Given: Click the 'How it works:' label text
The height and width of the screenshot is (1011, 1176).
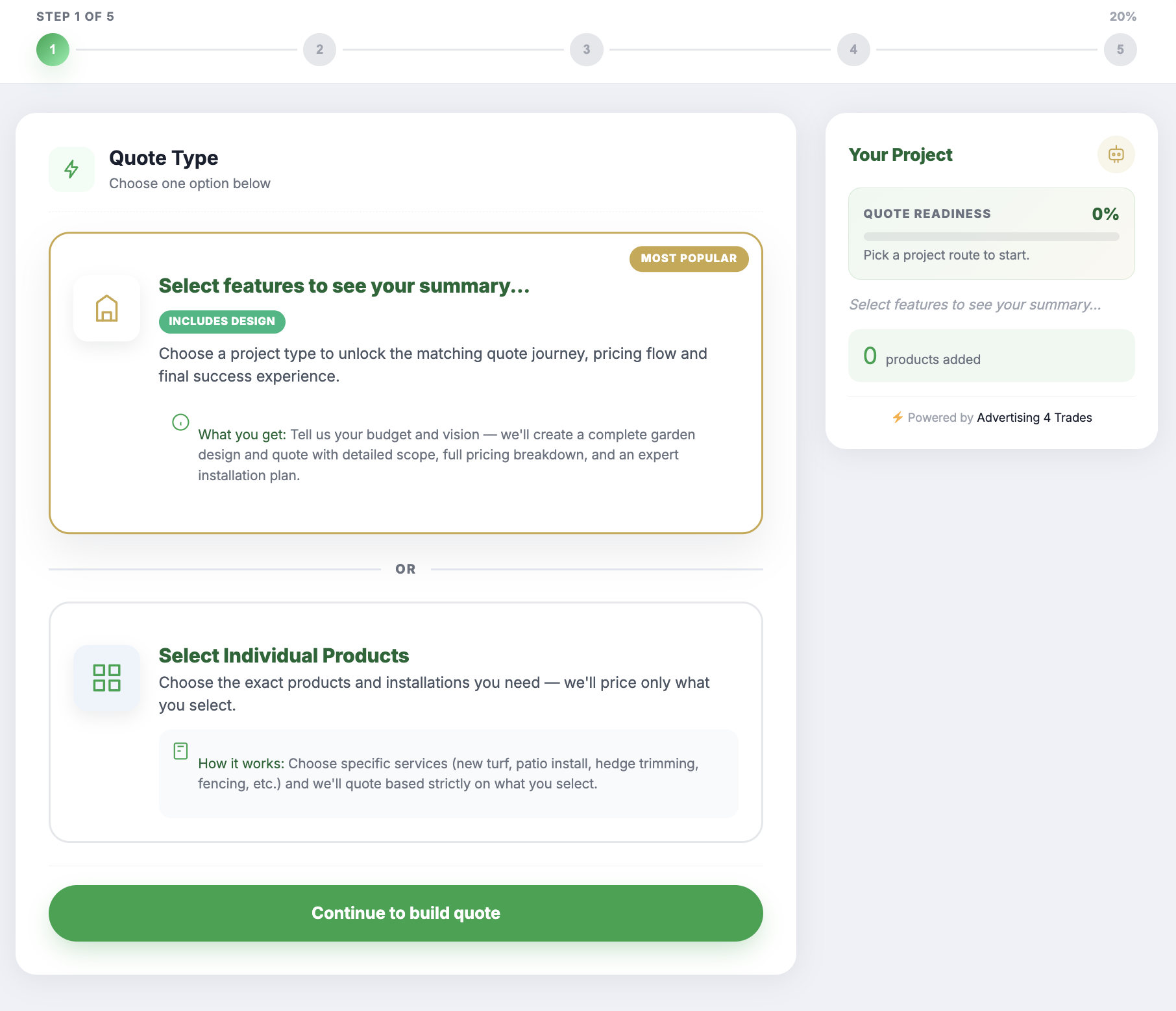Looking at the screenshot, I should click(241, 764).
